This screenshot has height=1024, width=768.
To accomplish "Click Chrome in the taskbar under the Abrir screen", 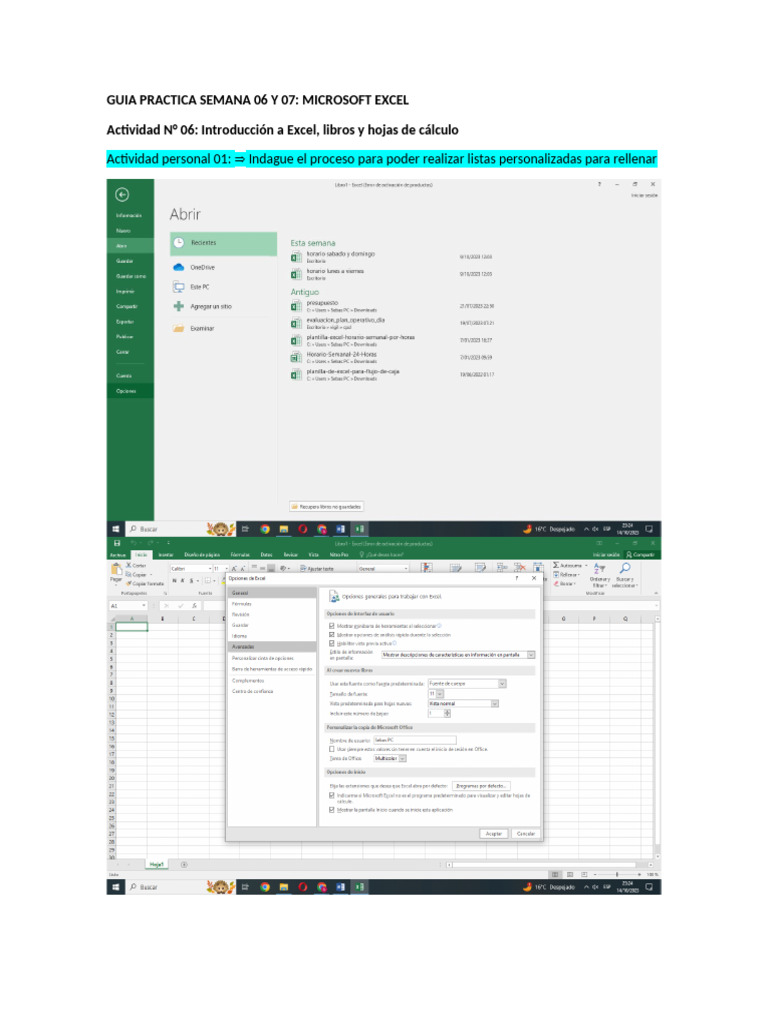I will [265, 529].
